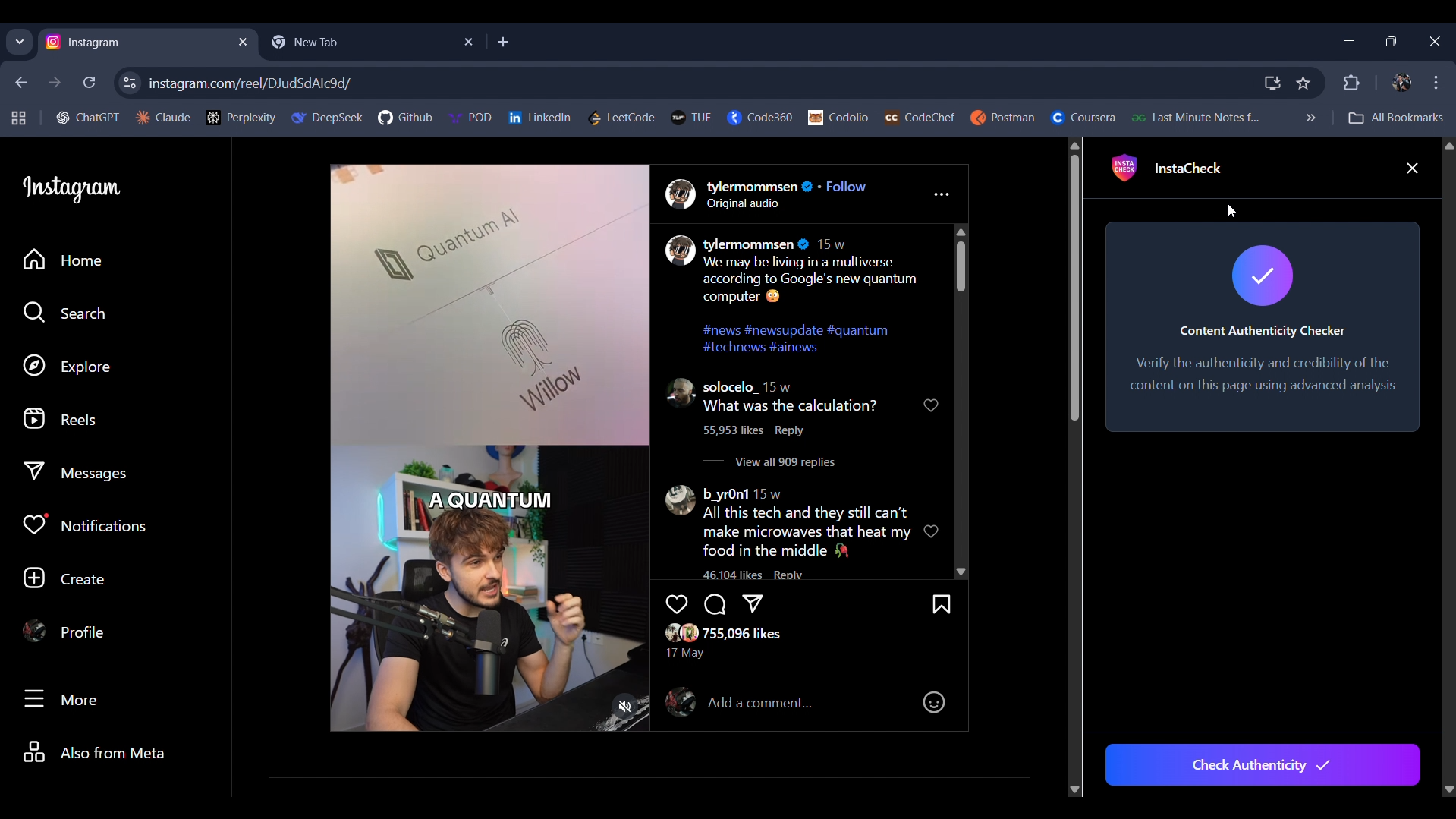1456x819 pixels.
Task: Open Also from Meta in the sidebar
Action: [x=93, y=753]
